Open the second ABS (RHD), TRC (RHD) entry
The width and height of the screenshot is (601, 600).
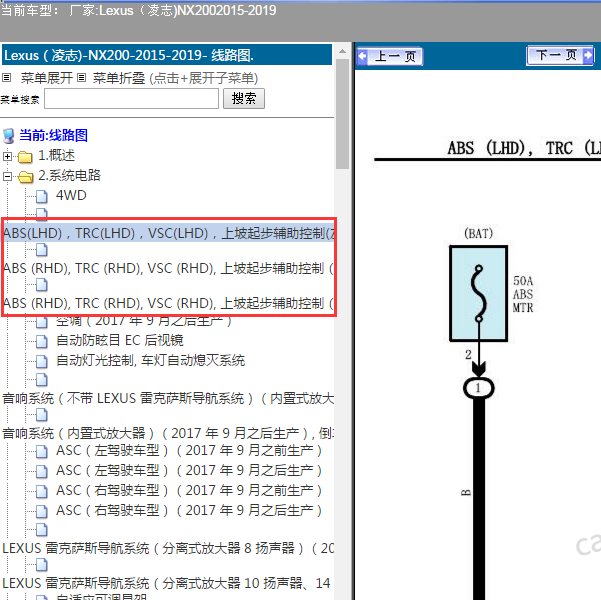(169, 303)
